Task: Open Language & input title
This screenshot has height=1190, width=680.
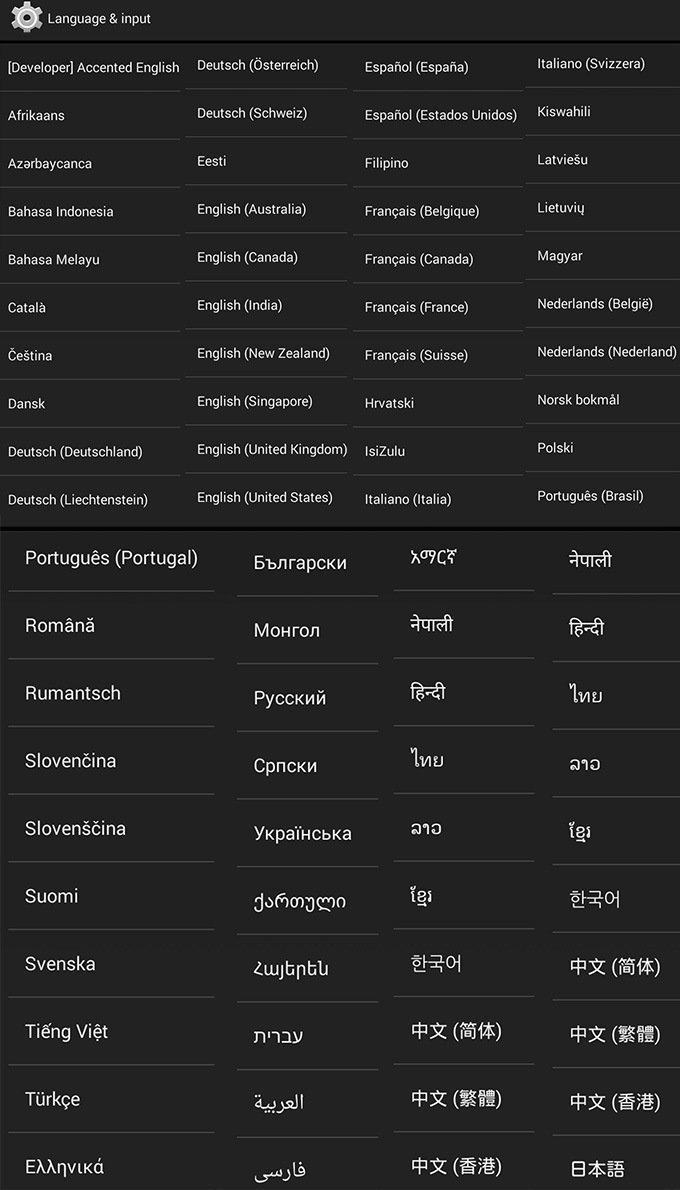Action: coord(99,19)
